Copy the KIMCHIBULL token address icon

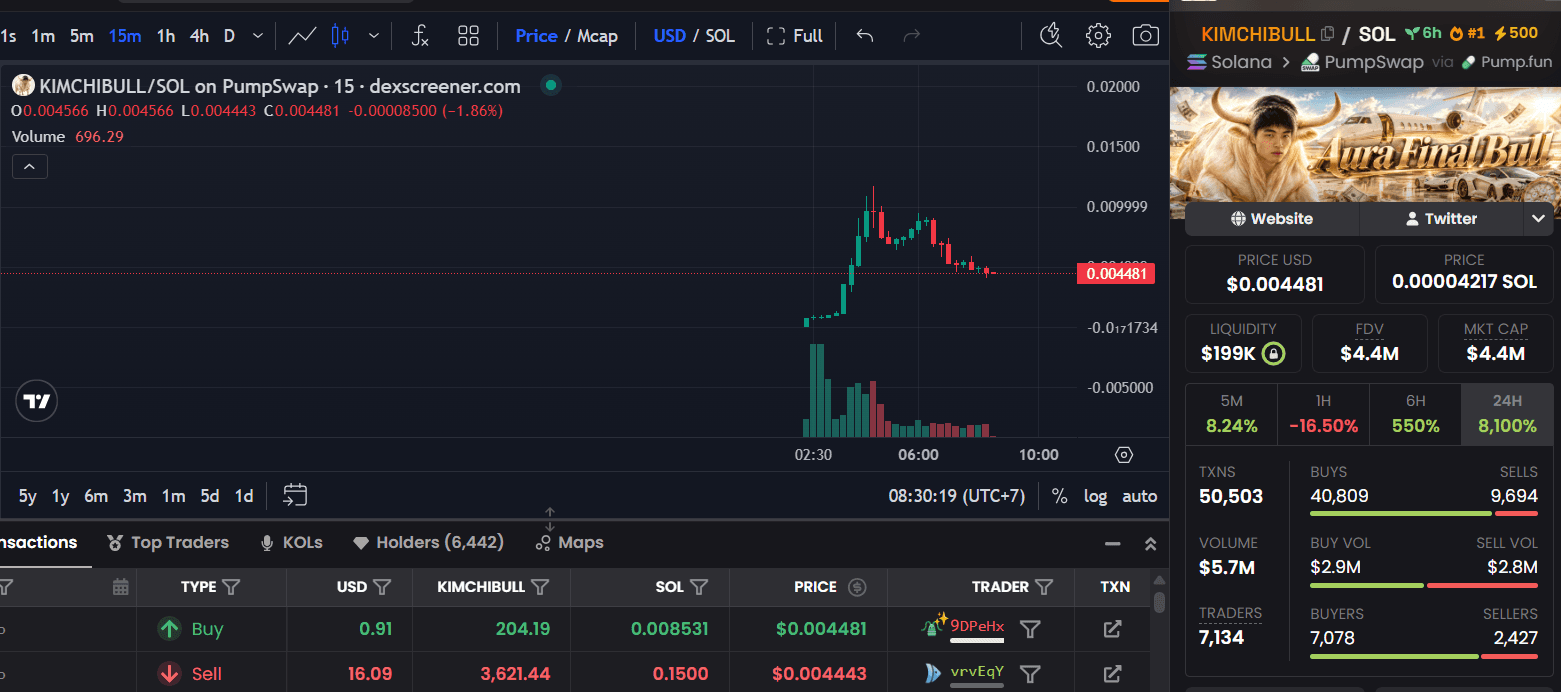coord(1327,34)
